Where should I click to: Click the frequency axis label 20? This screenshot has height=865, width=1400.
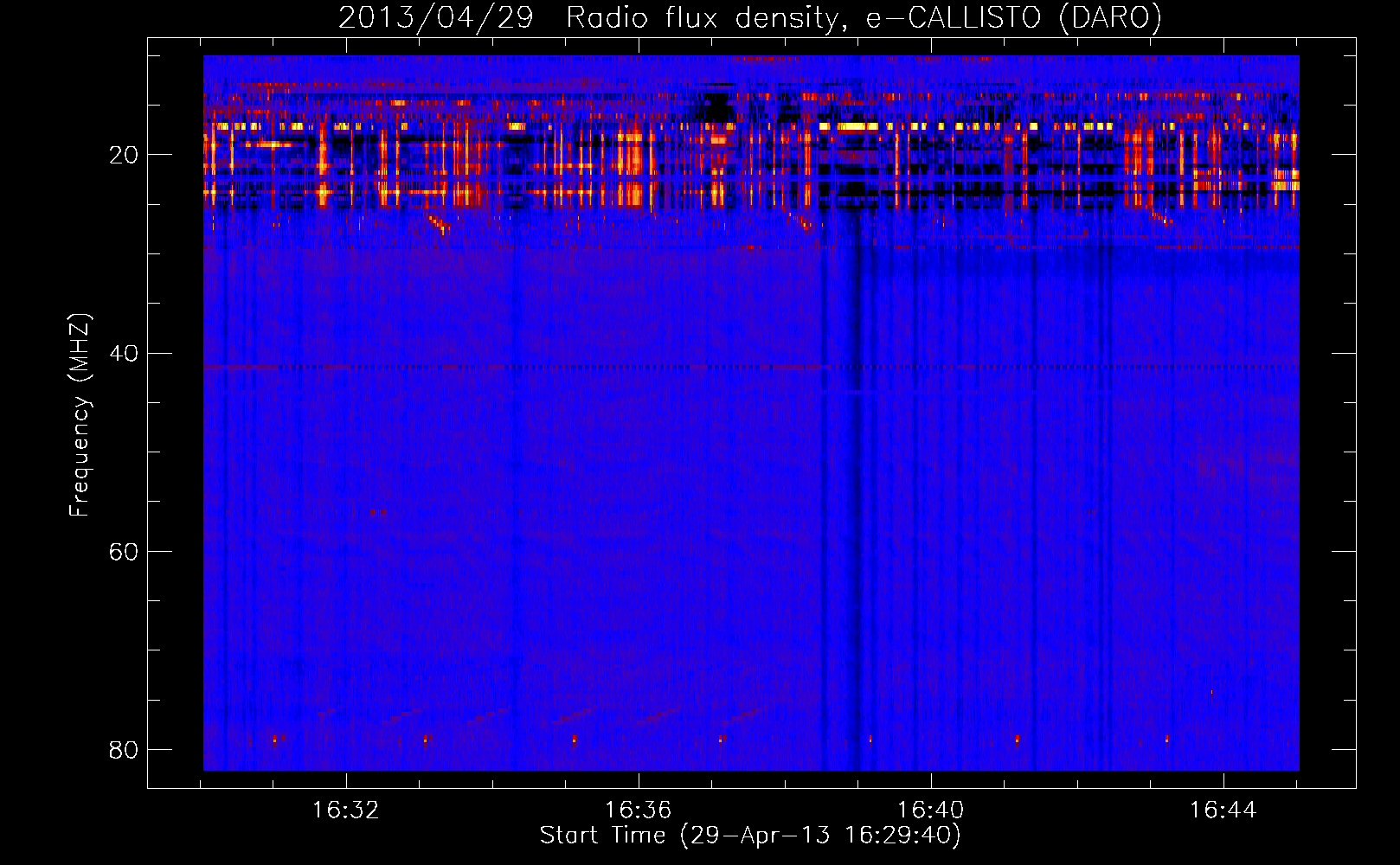point(124,155)
